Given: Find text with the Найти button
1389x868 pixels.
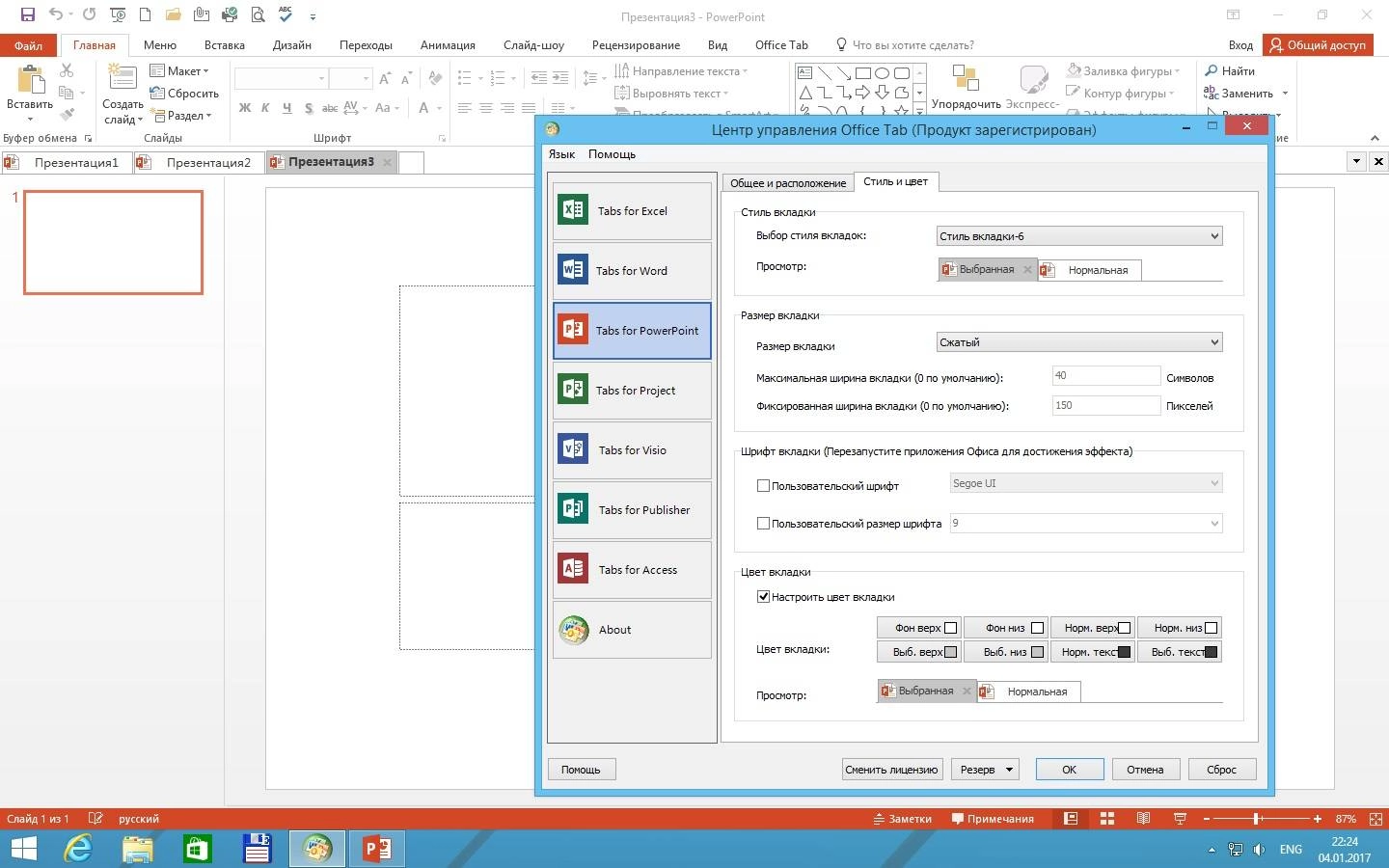Looking at the screenshot, I should coord(1230,70).
